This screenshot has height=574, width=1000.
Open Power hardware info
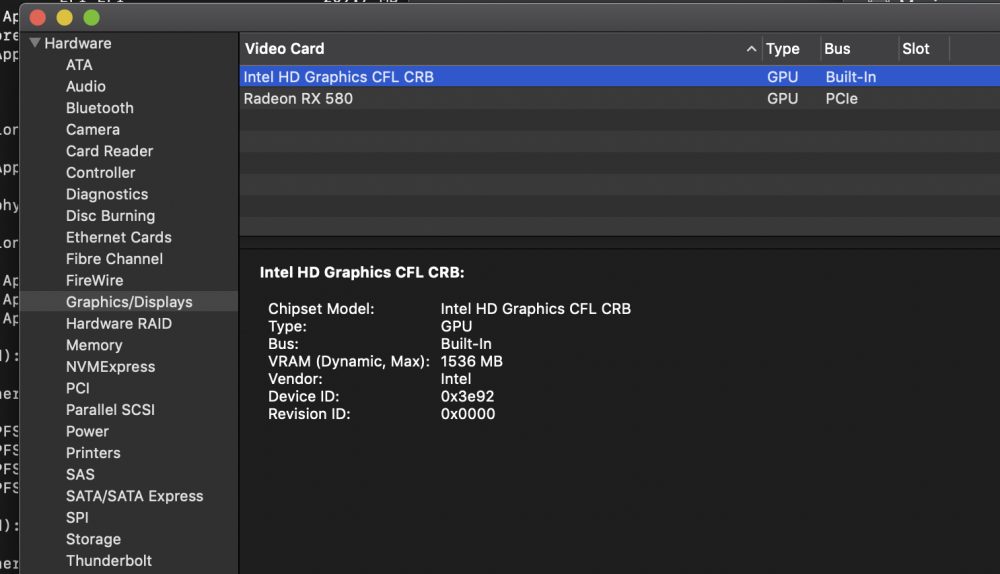(87, 432)
